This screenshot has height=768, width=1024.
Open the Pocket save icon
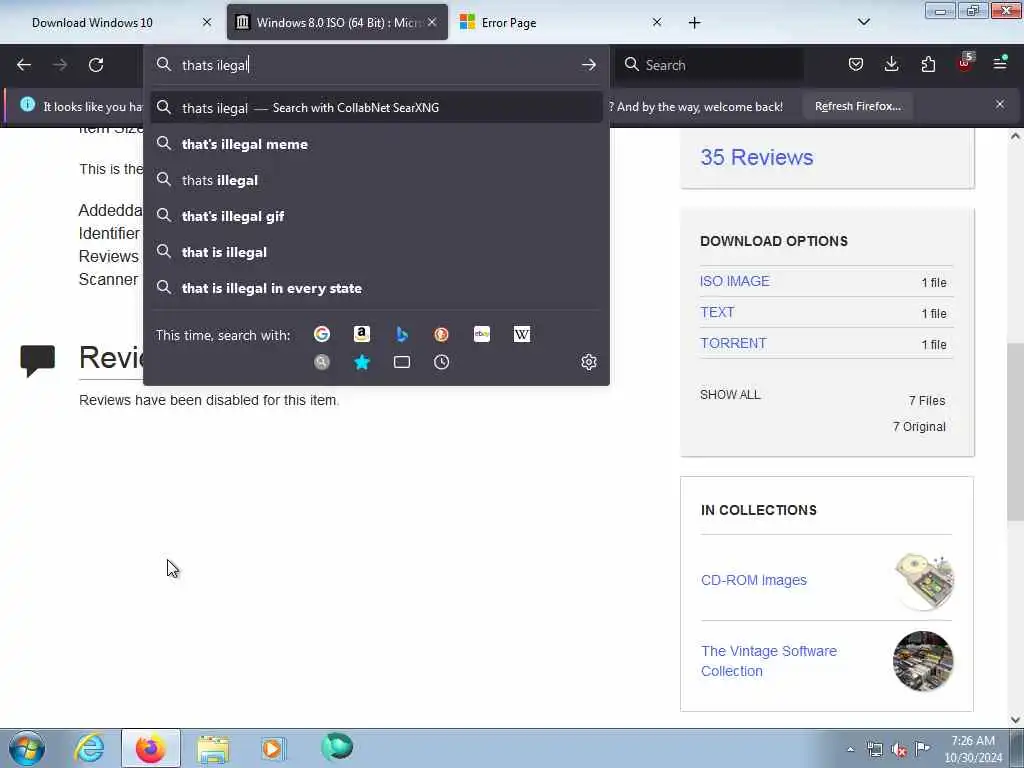click(x=856, y=65)
